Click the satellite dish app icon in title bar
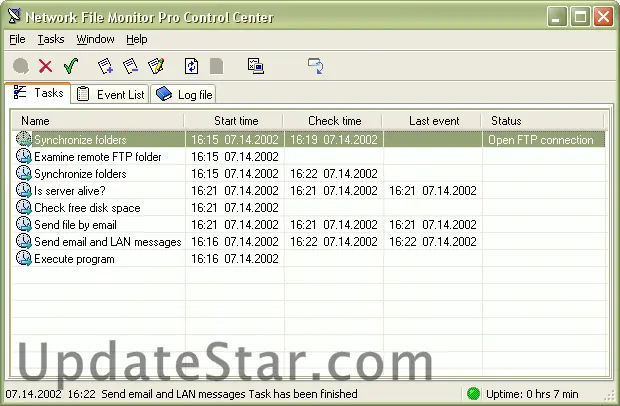This screenshot has height=406, width=620. (x=15, y=16)
